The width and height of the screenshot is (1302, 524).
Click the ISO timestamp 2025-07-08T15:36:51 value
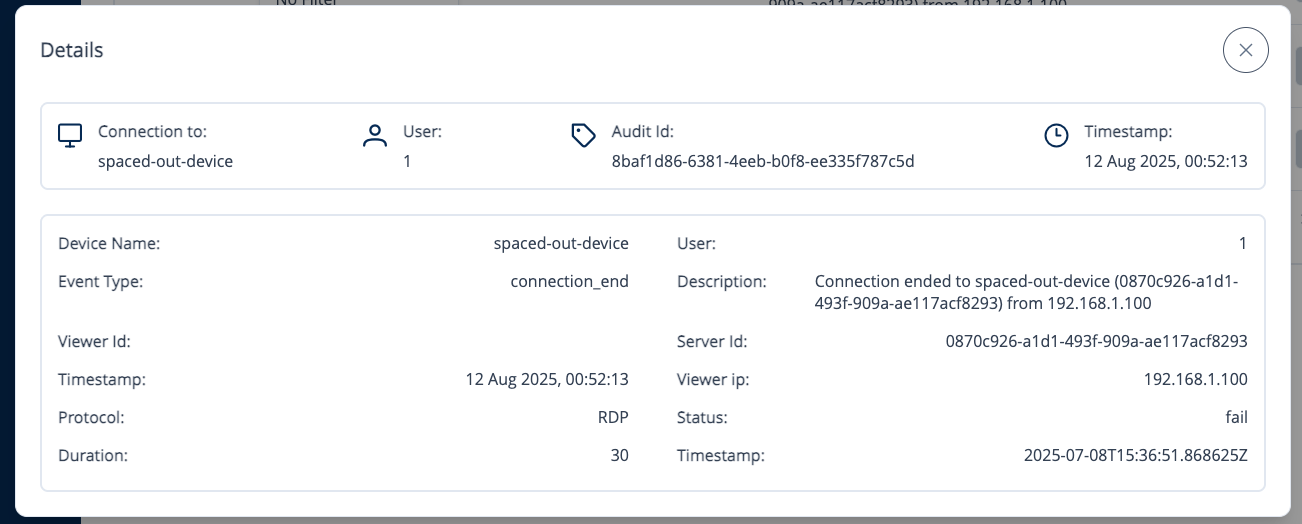click(1135, 455)
